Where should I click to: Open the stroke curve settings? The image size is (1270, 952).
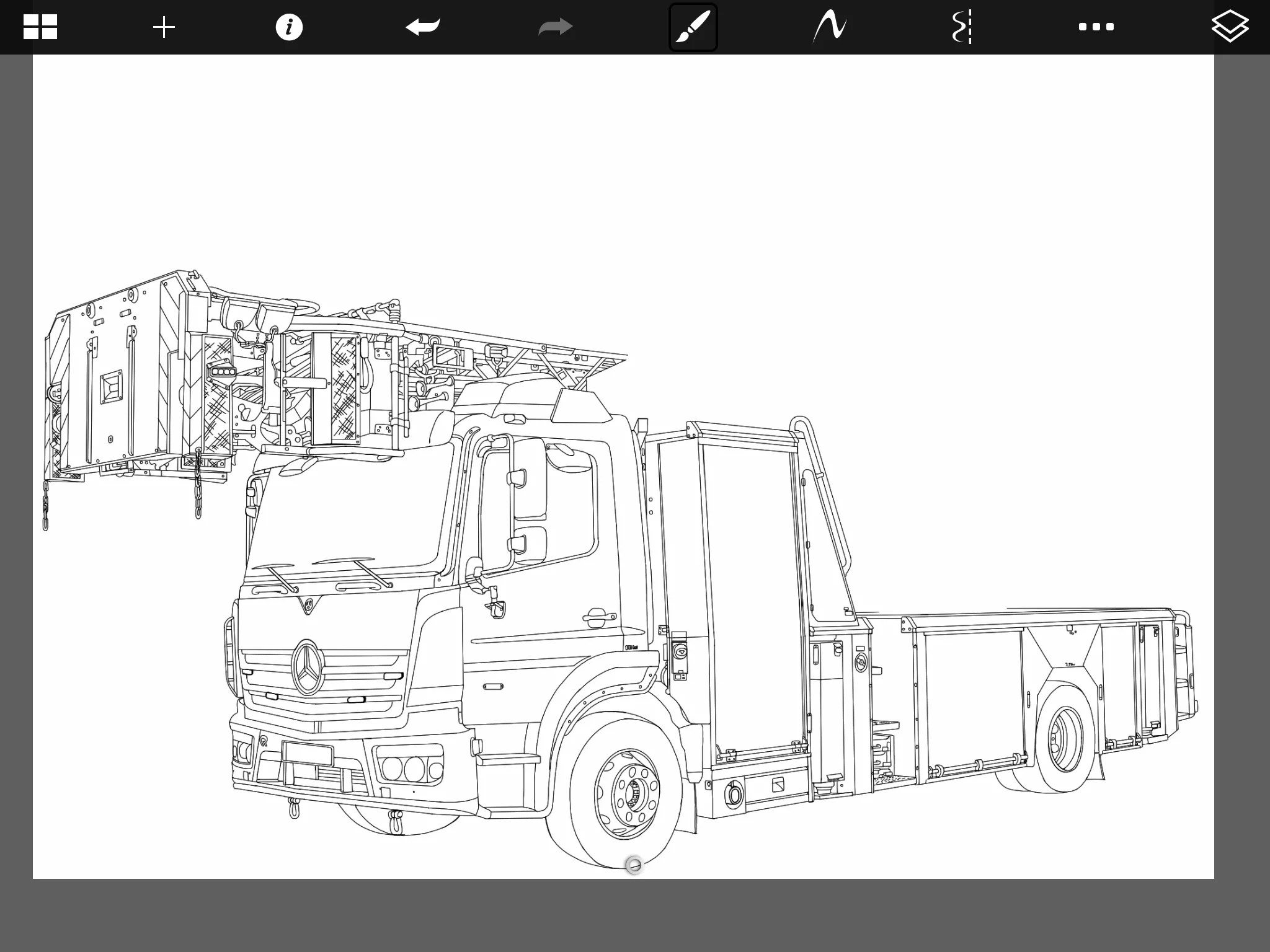(x=830, y=27)
